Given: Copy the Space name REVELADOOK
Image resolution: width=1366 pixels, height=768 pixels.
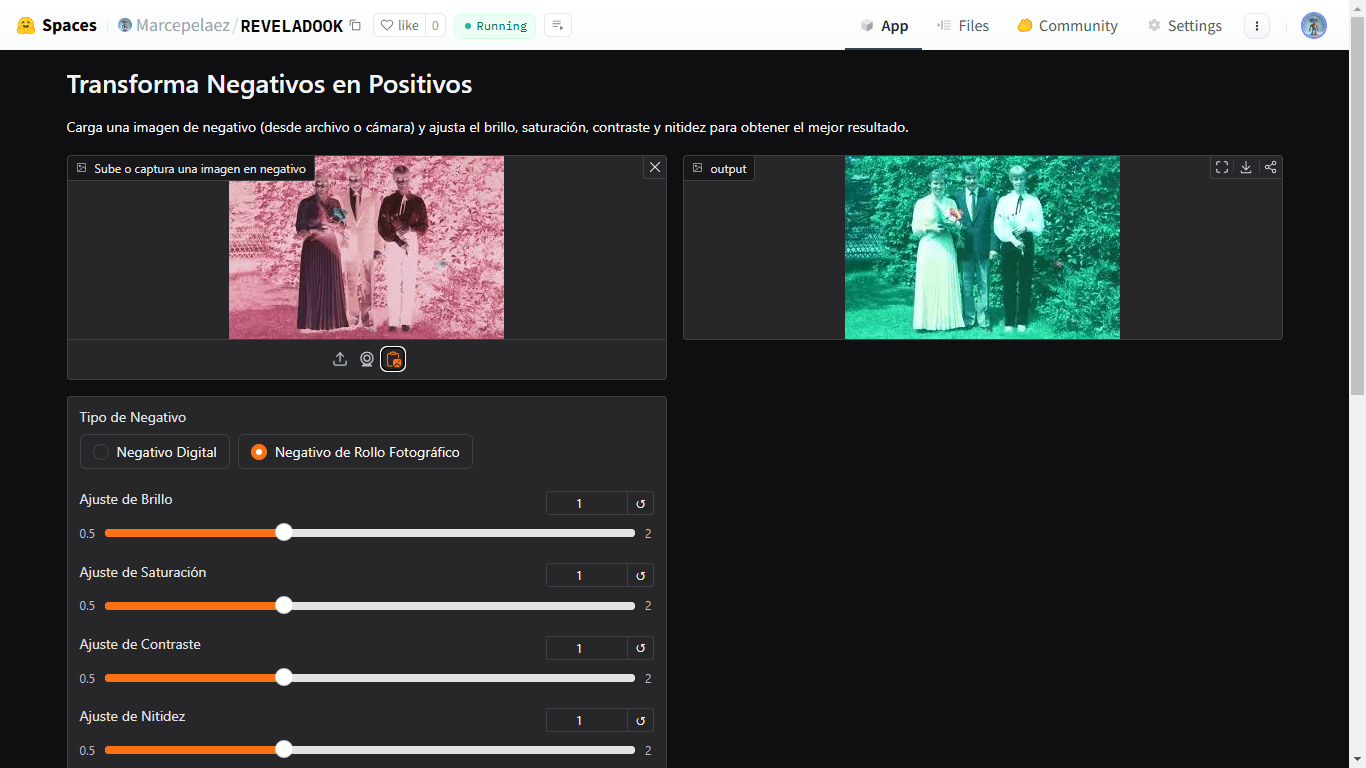Looking at the screenshot, I should 355,26.
